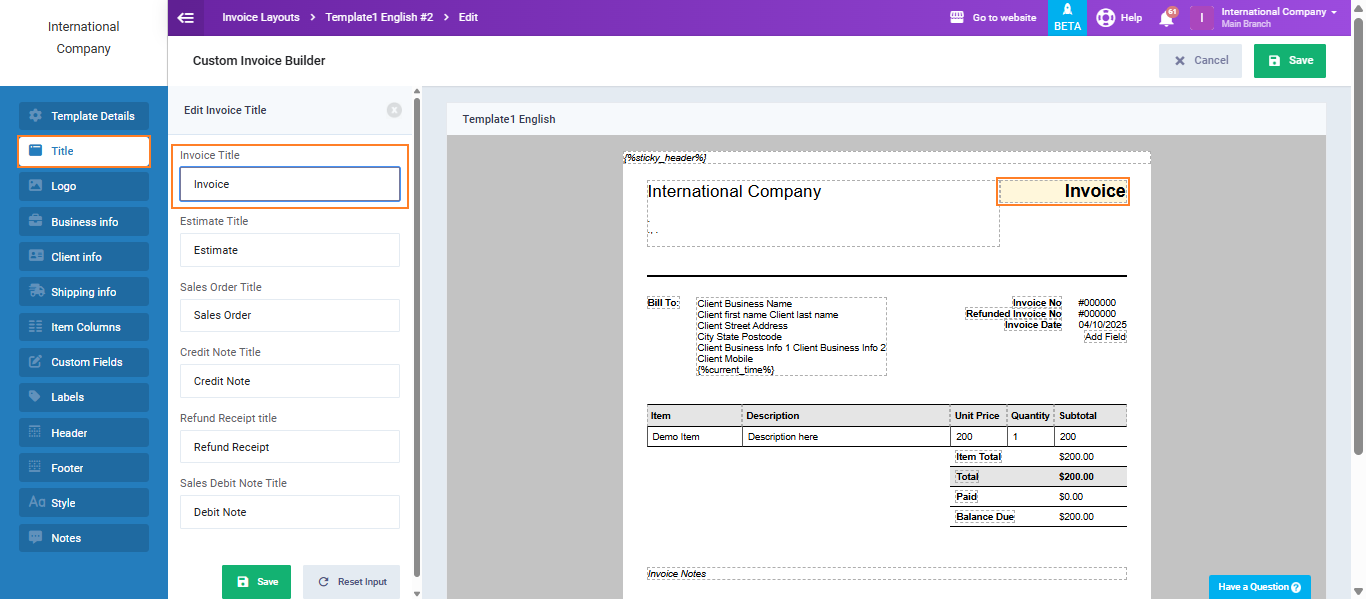The height and width of the screenshot is (599, 1366).
Task: Click the Credit Note Title field
Action: (290, 381)
